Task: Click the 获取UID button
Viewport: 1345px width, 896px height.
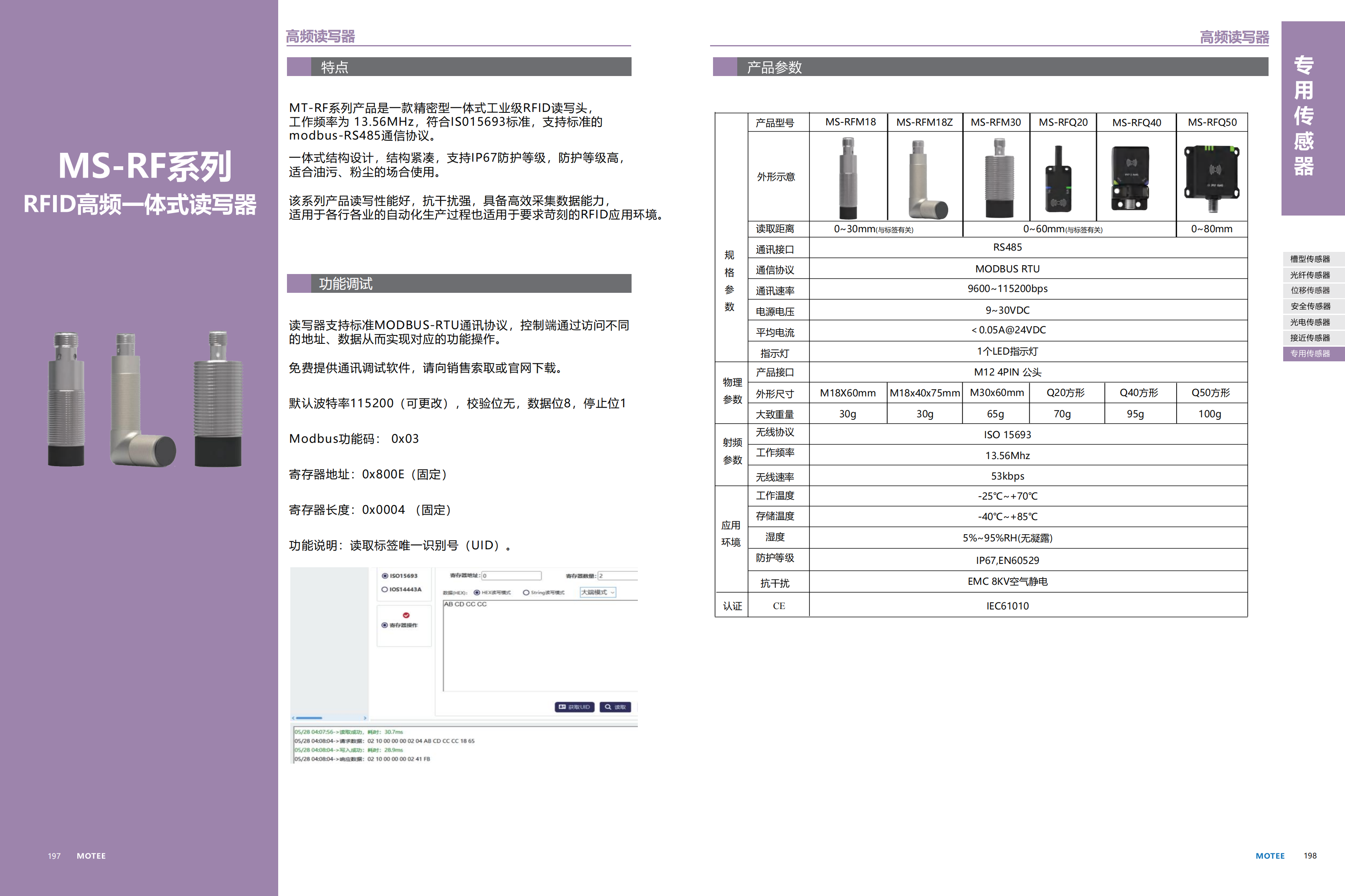Action: coord(575,708)
